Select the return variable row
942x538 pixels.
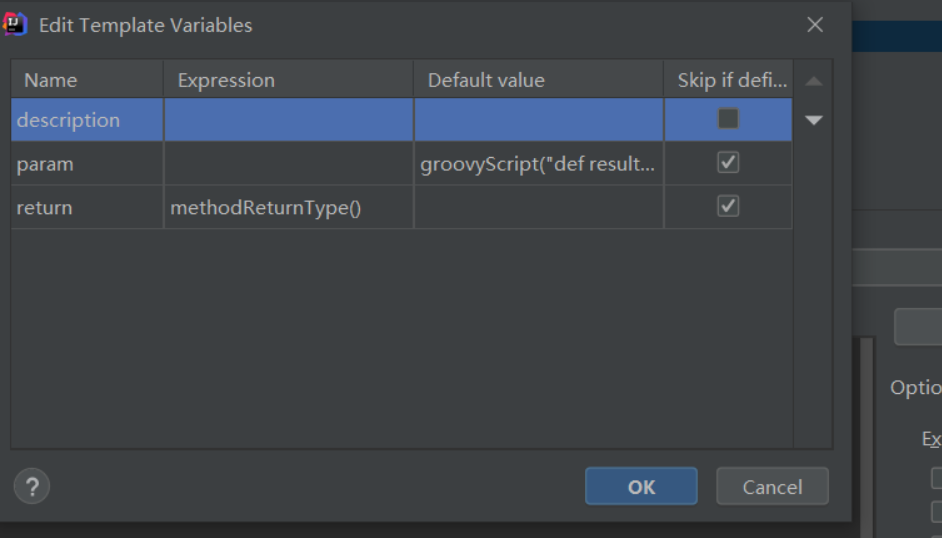pyautogui.click(x=401, y=207)
